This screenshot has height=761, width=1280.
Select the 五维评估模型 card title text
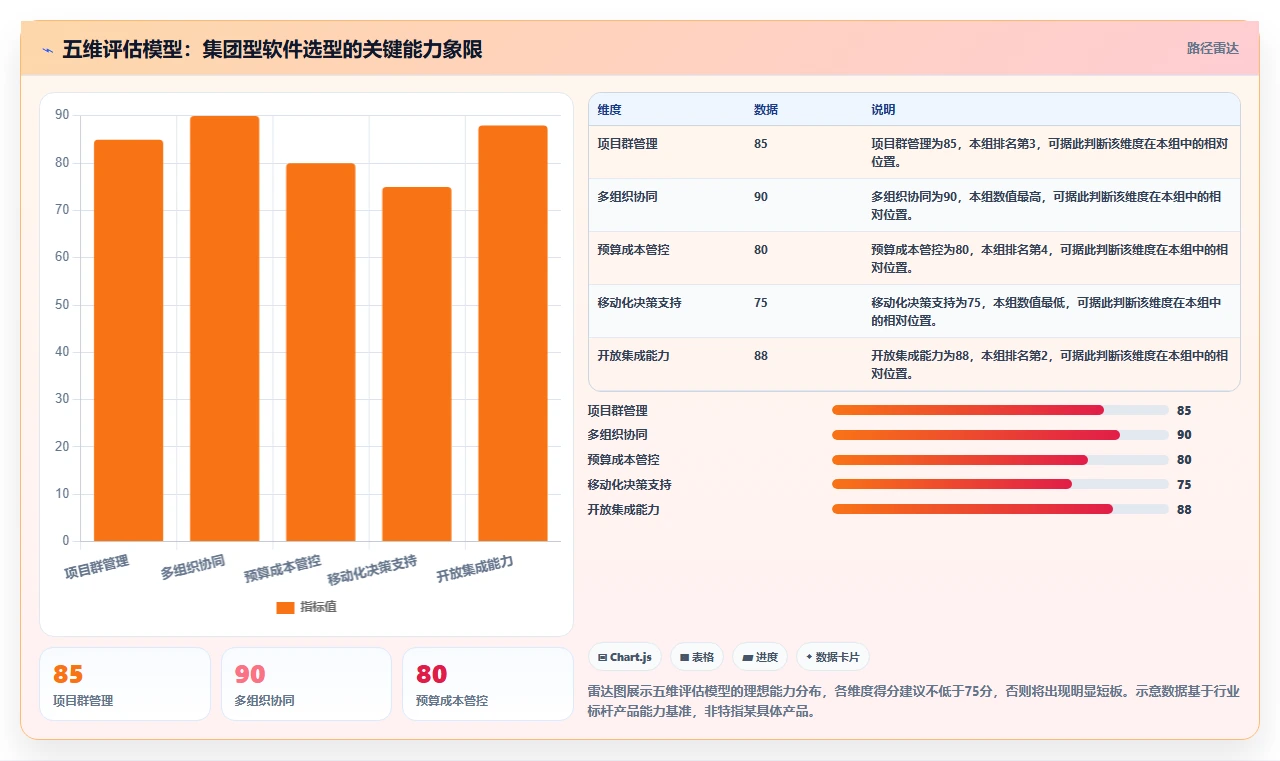point(272,49)
